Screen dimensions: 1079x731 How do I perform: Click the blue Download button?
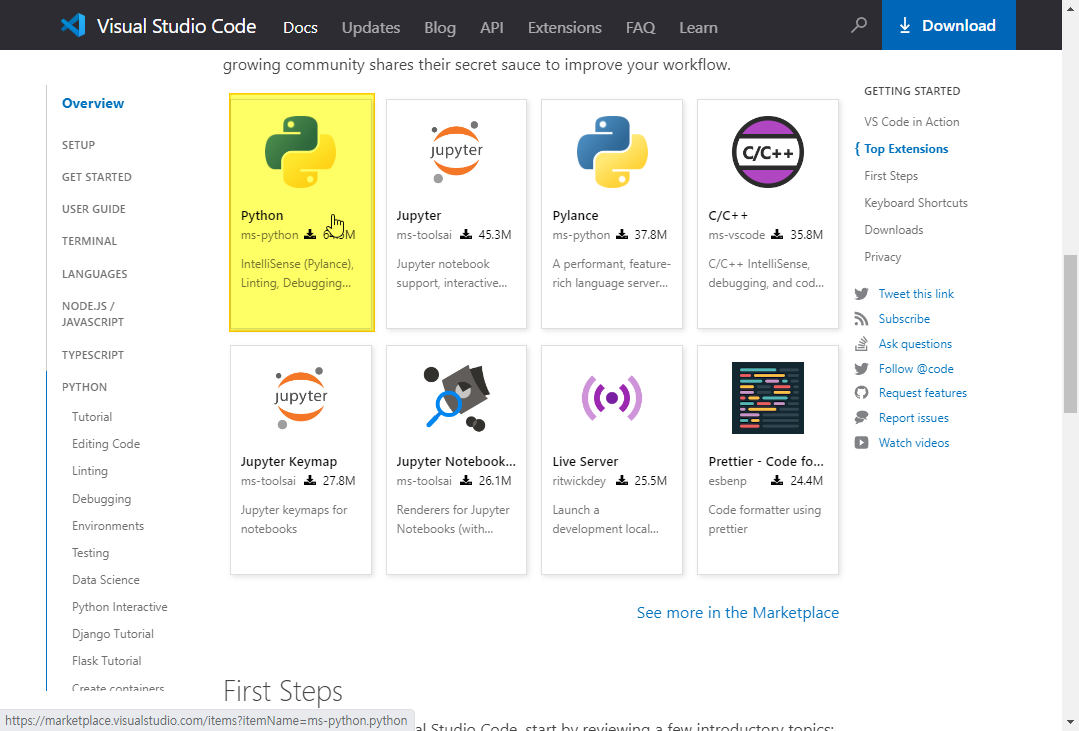coord(948,25)
